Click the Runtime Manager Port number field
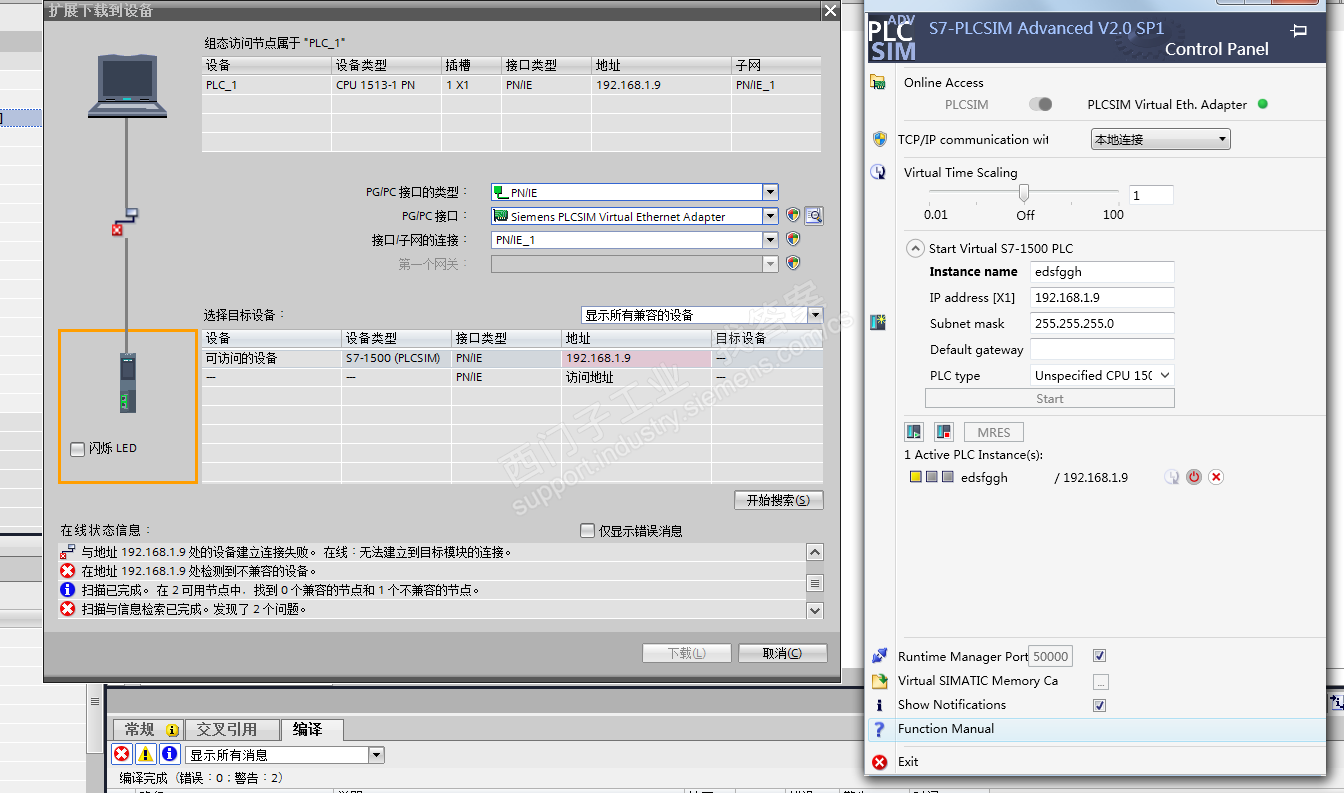 [x=1051, y=656]
